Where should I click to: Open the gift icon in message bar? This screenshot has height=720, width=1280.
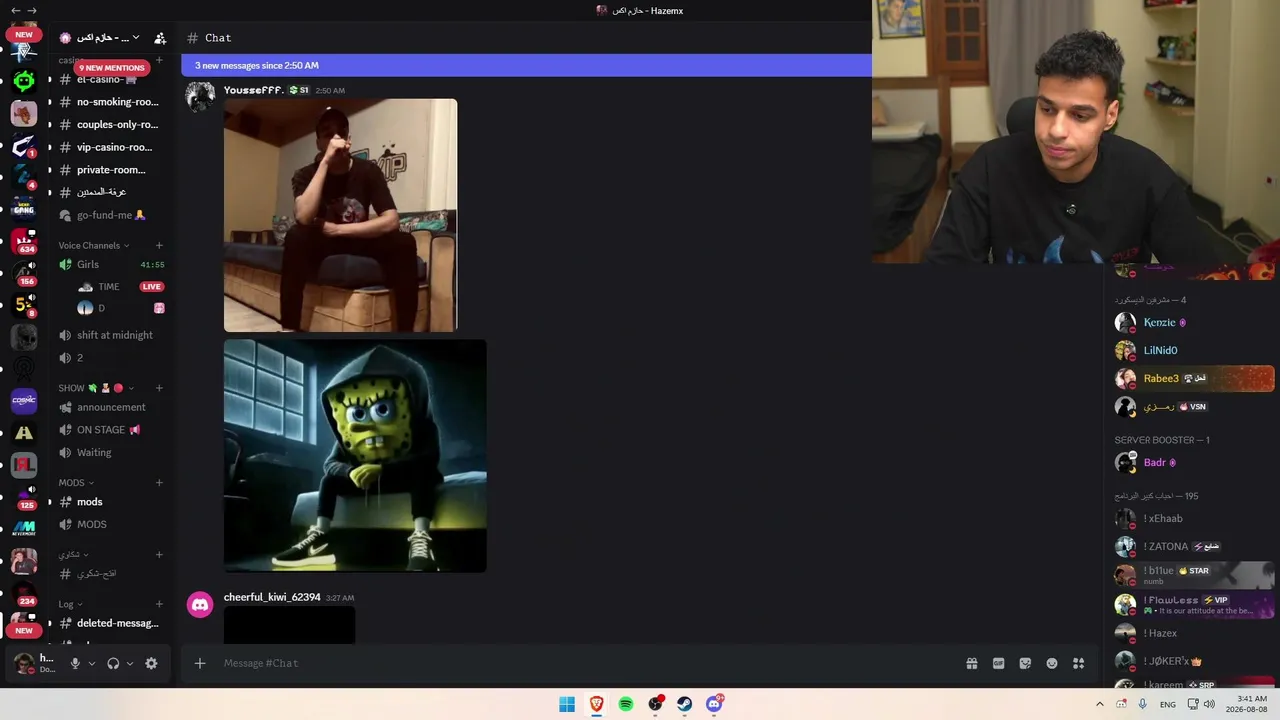pyautogui.click(x=971, y=663)
